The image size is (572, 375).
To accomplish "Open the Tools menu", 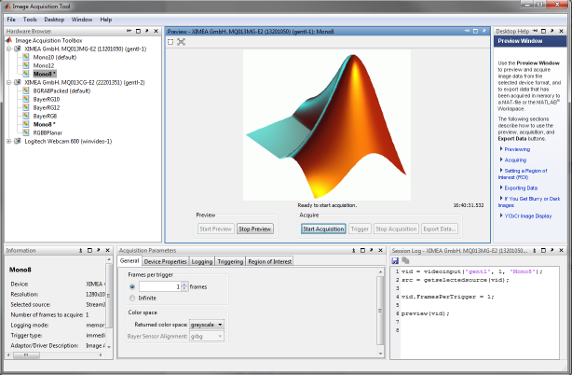I will coord(30,19).
